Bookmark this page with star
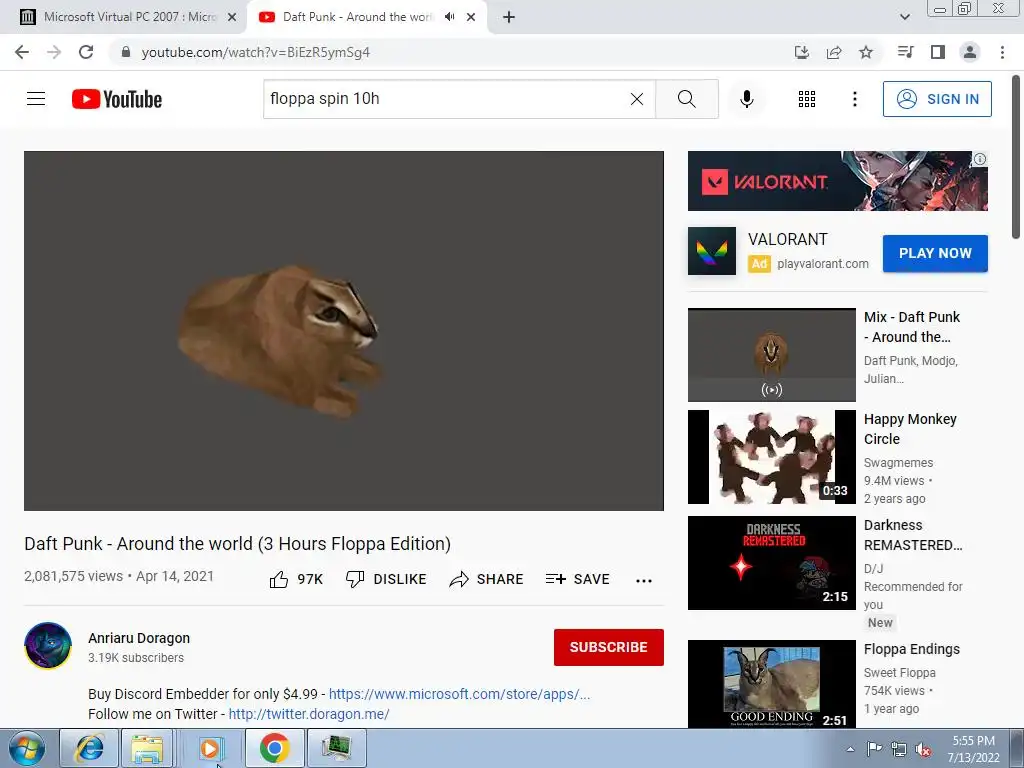The image size is (1024, 768). (866, 52)
